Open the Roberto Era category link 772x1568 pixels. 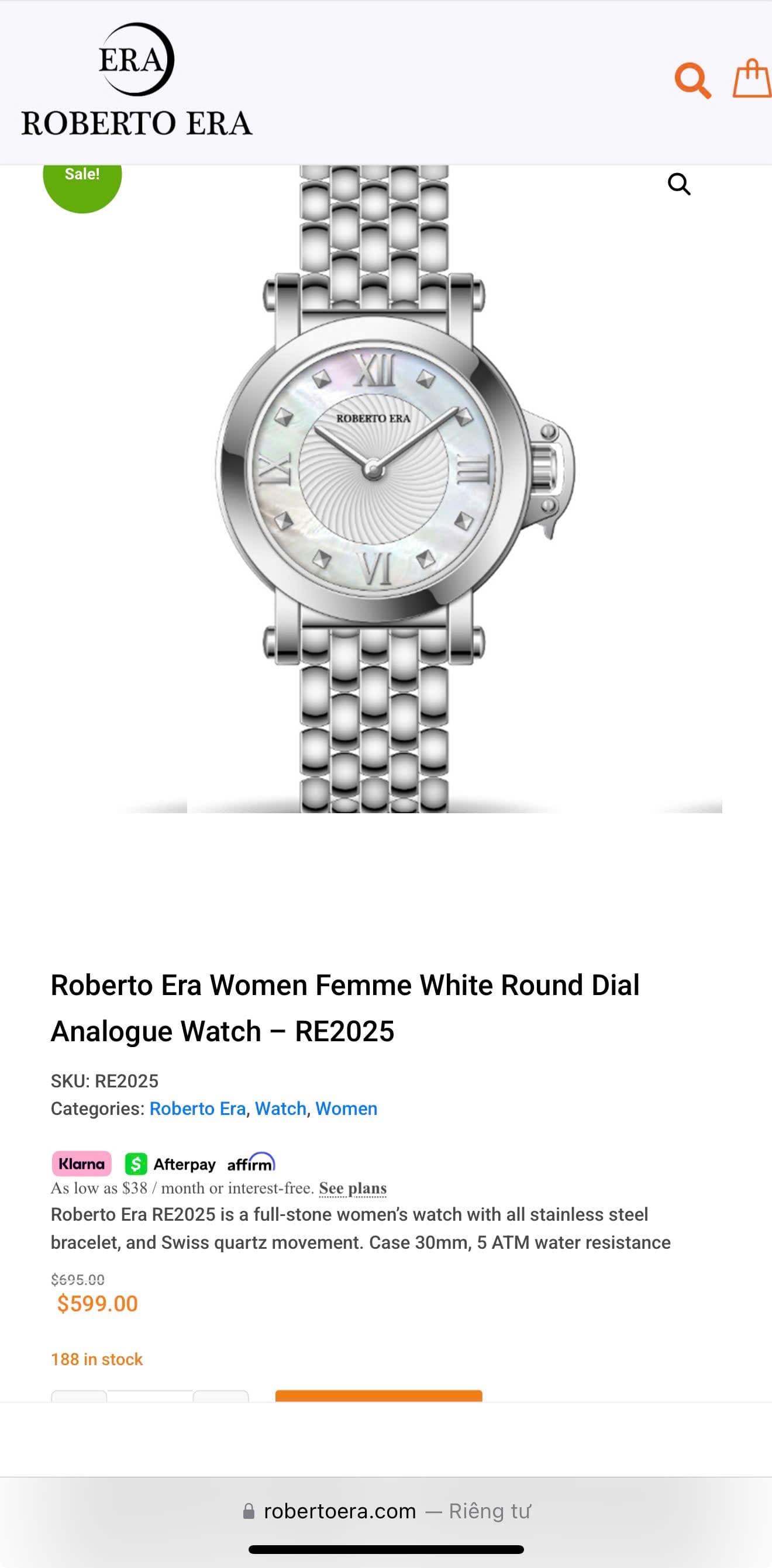tap(197, 1108)
